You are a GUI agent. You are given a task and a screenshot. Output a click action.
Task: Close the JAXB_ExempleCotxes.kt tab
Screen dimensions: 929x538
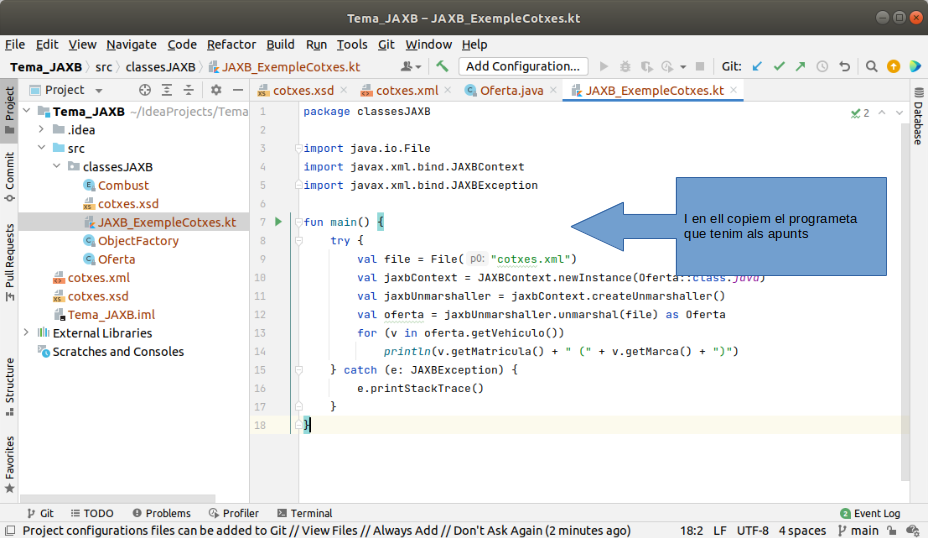click(x=733, y=90)
